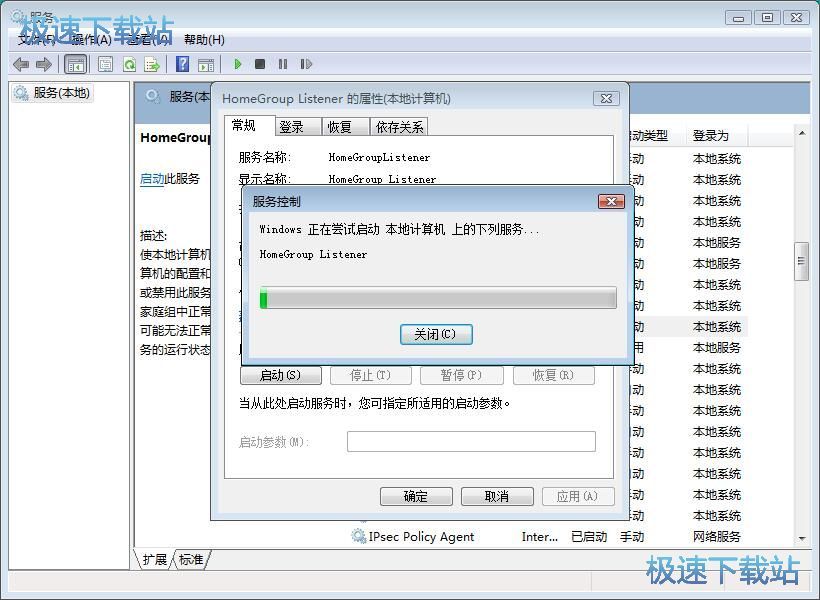Click the 停止(T) button
Viewport: 820px width, 600px height.
(370, 375)
